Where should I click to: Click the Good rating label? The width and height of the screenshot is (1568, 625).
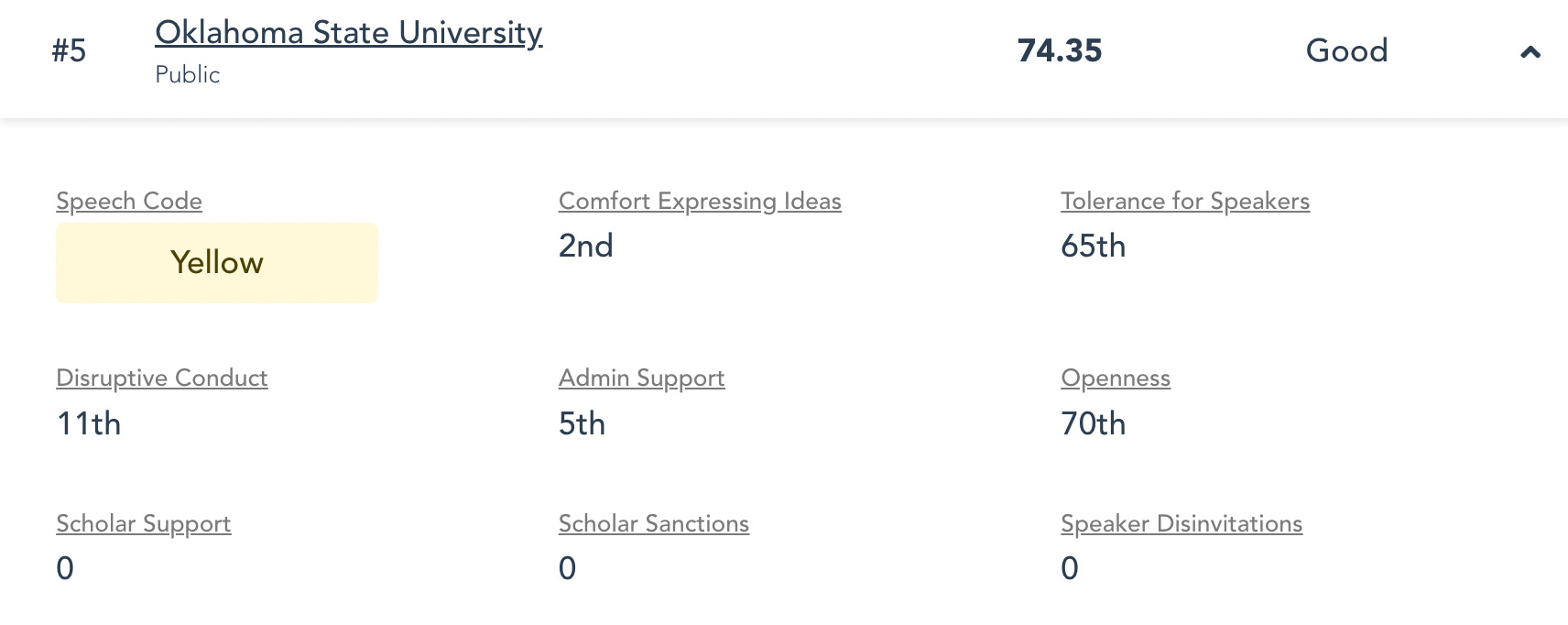1346,50
